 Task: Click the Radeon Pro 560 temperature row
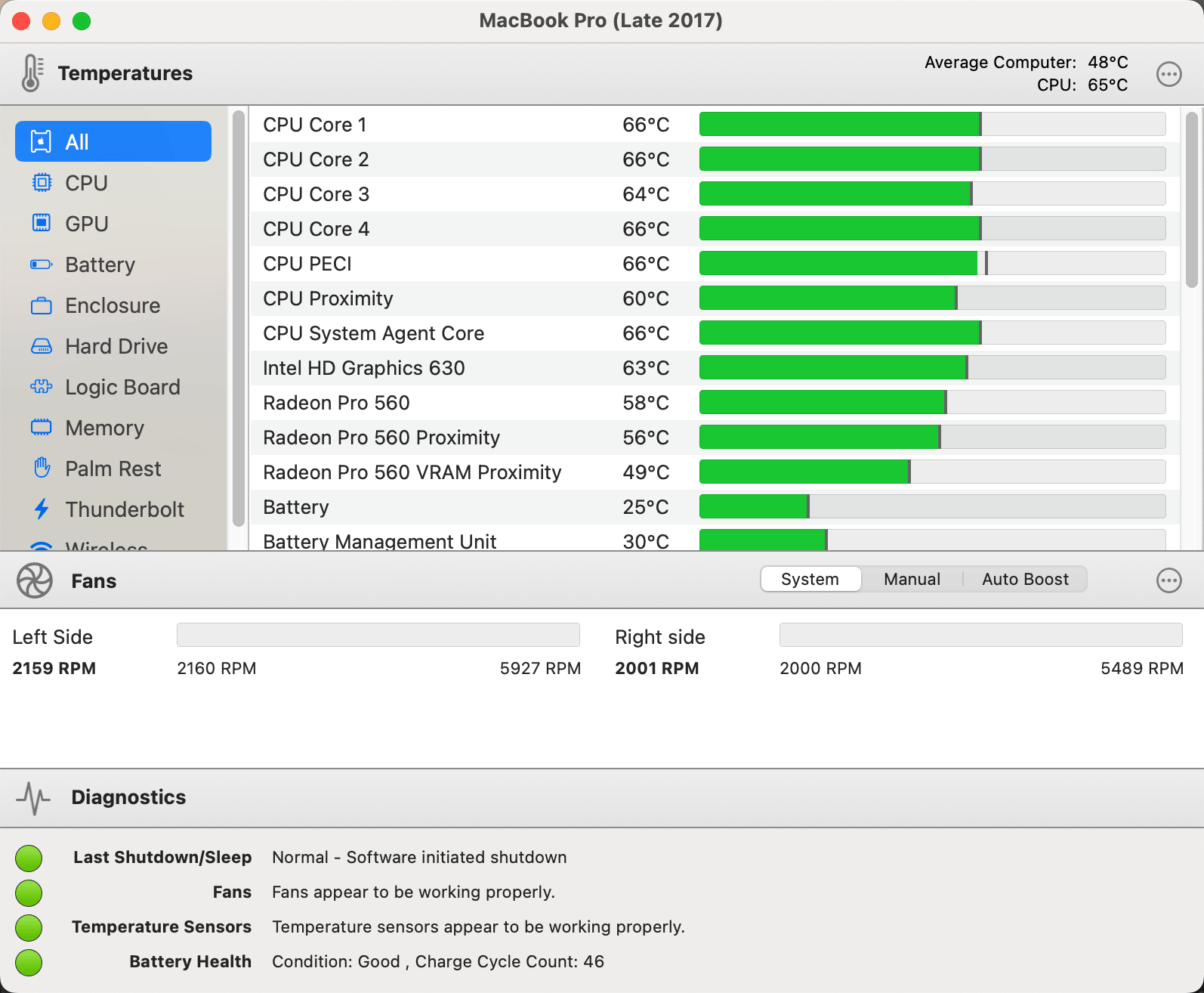point(453,403)
